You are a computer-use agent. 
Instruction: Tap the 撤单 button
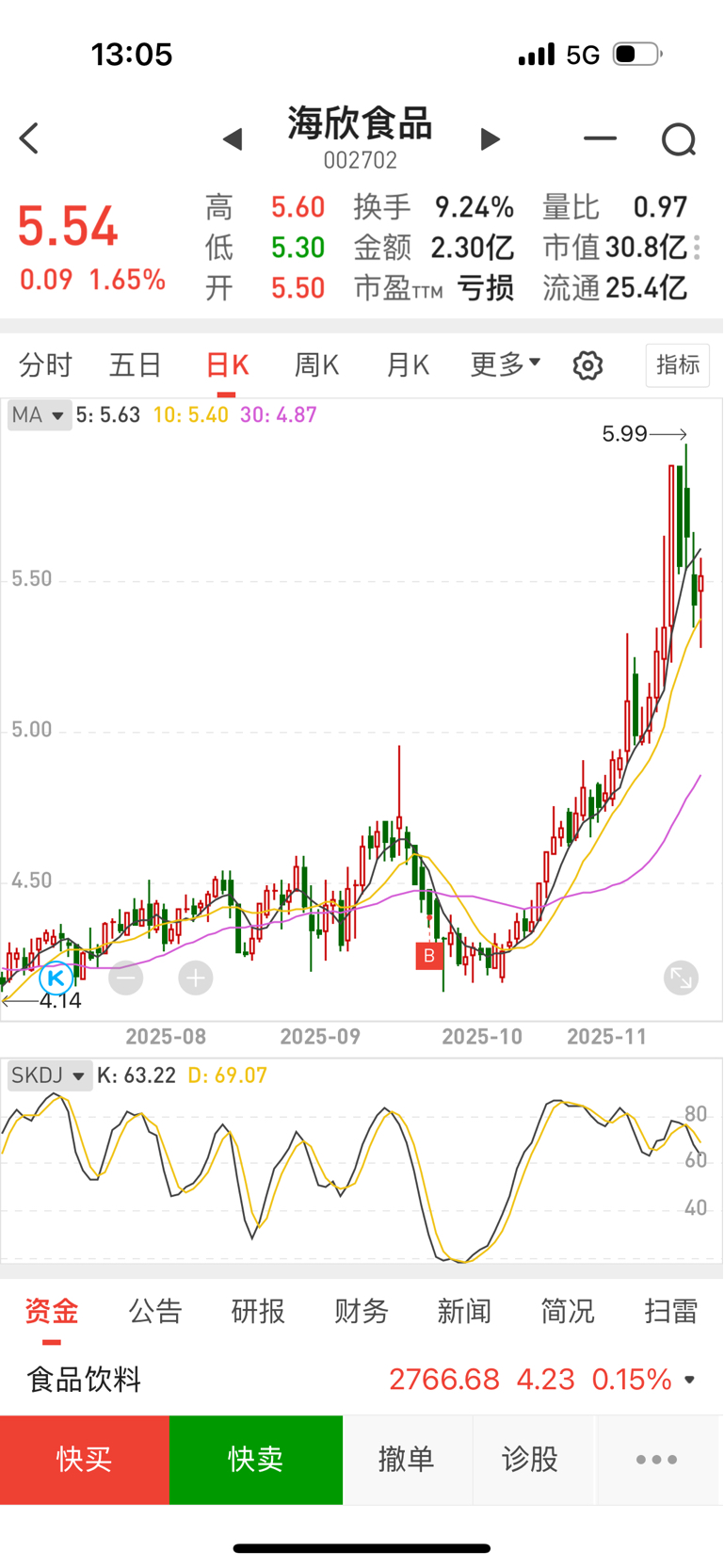coord(407,1460)
